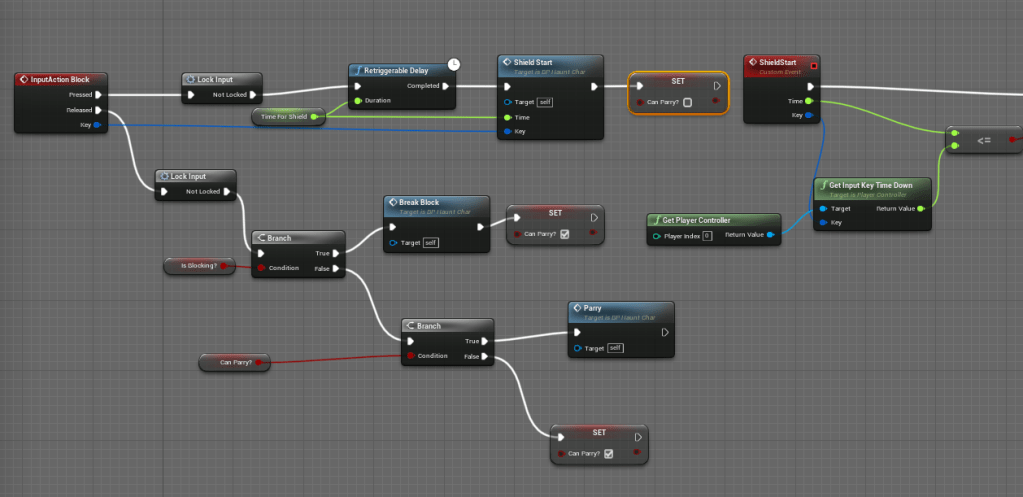Select the Is Blocking? variable node

(198, 266)
